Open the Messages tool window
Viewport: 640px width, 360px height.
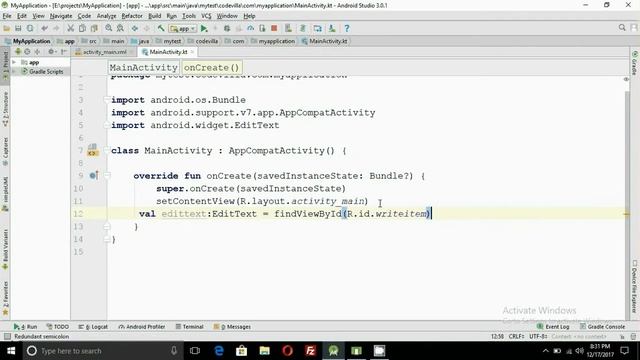[232, 327]
